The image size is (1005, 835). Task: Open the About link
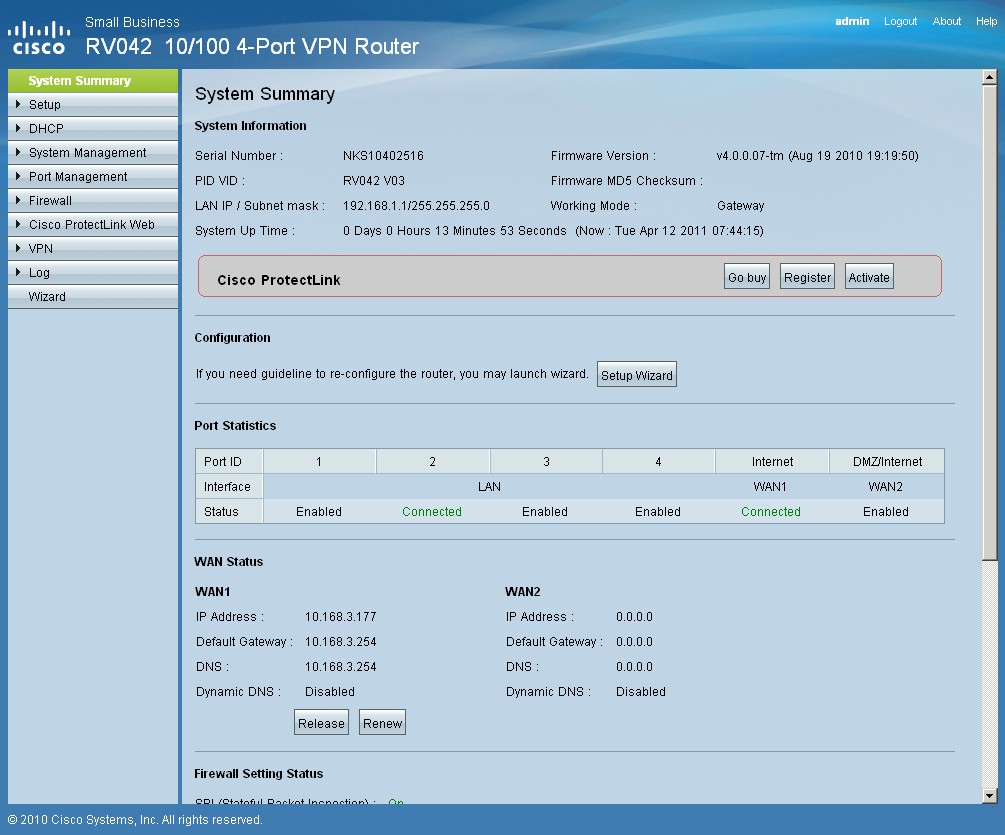click(946, 21)
